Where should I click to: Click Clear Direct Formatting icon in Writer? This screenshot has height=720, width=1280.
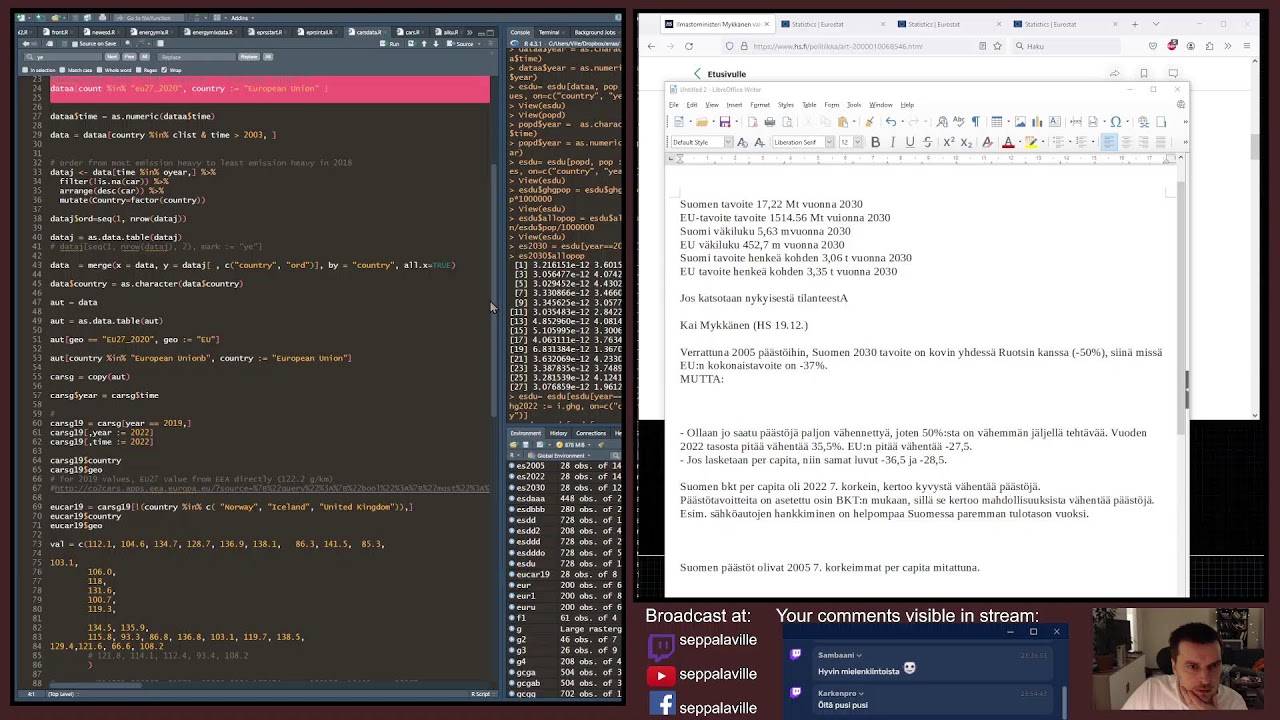click(x=987, y=142)
